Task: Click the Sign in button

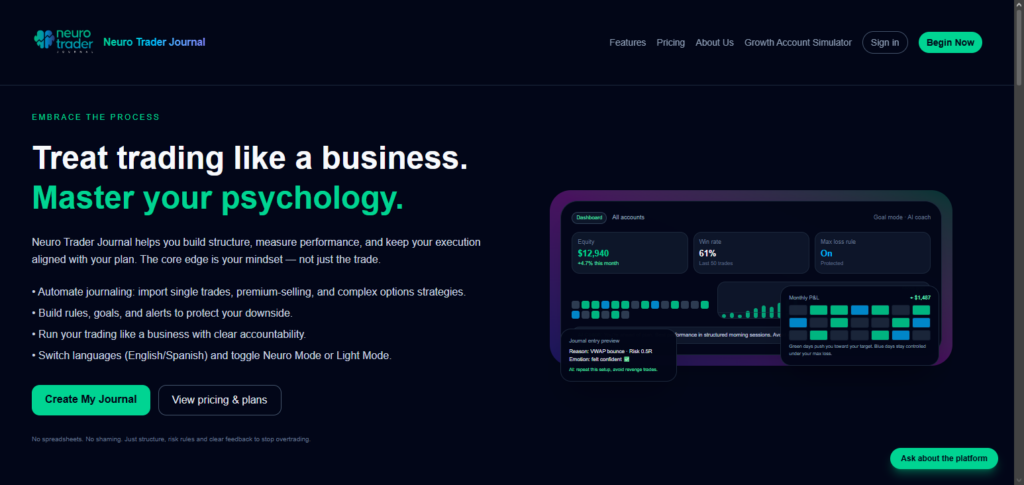Action: (885, 42)
